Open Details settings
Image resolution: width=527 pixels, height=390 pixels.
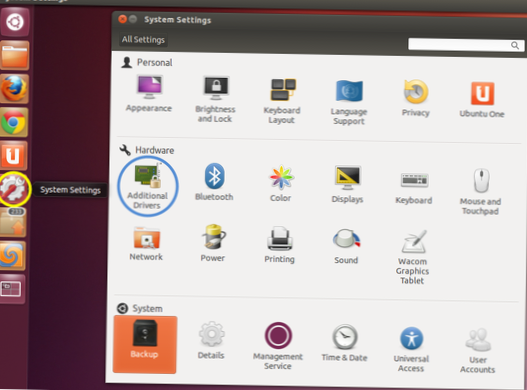coord(211,340)
